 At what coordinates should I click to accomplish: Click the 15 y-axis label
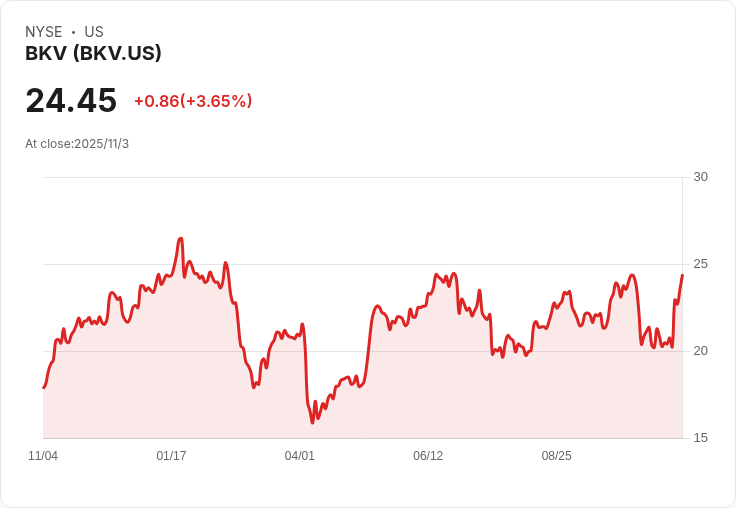tap(700, 438)
